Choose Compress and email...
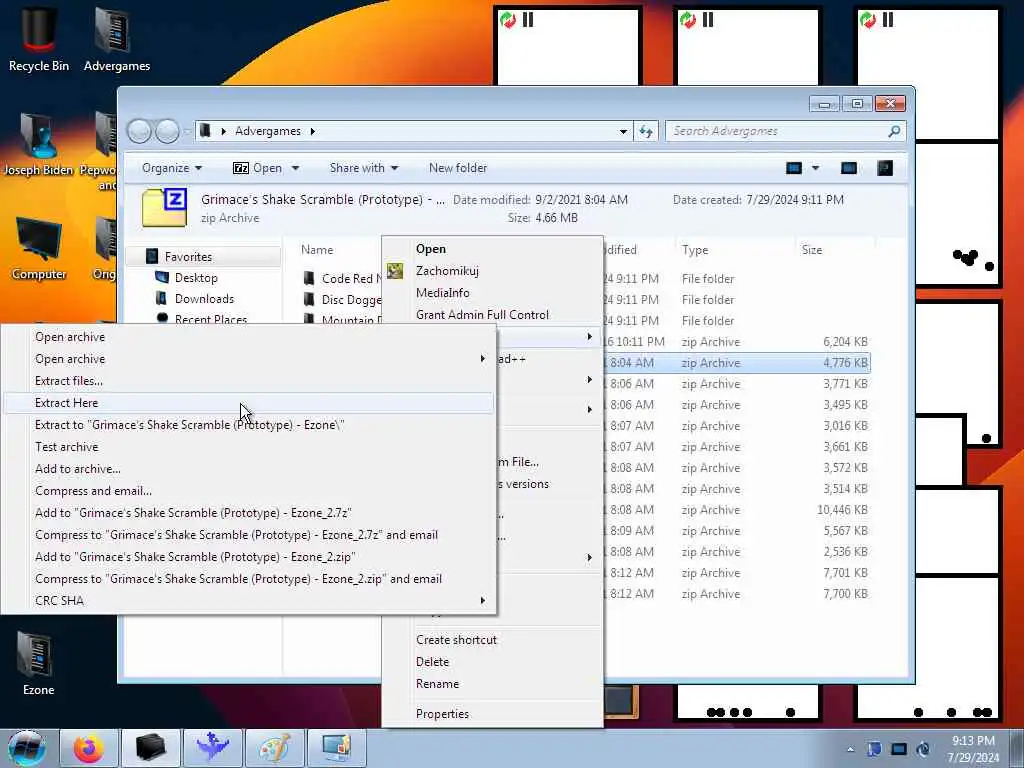The image size is (1024, 768). [248, 491]
